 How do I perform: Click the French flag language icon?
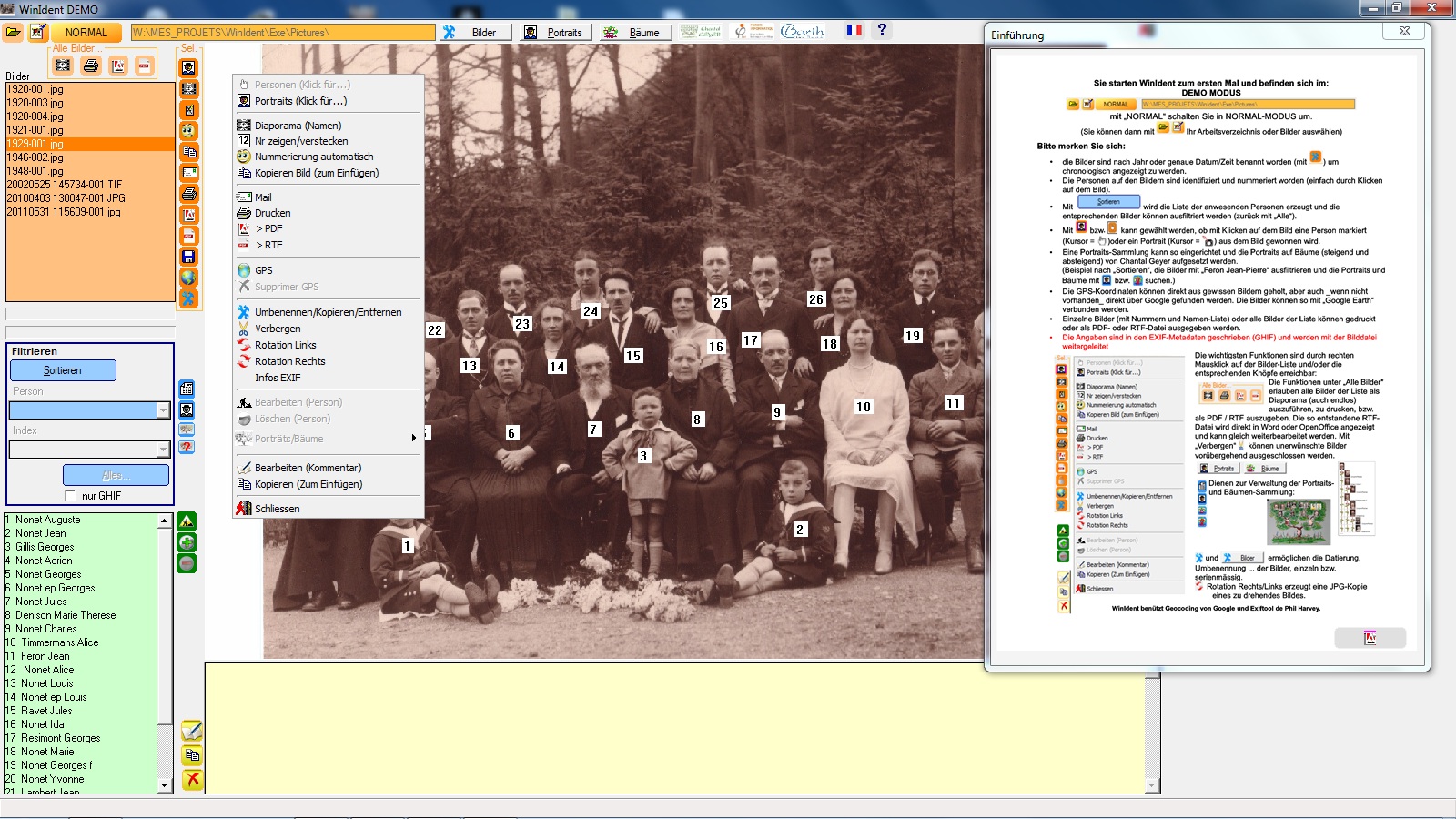(x=854, y=31)
